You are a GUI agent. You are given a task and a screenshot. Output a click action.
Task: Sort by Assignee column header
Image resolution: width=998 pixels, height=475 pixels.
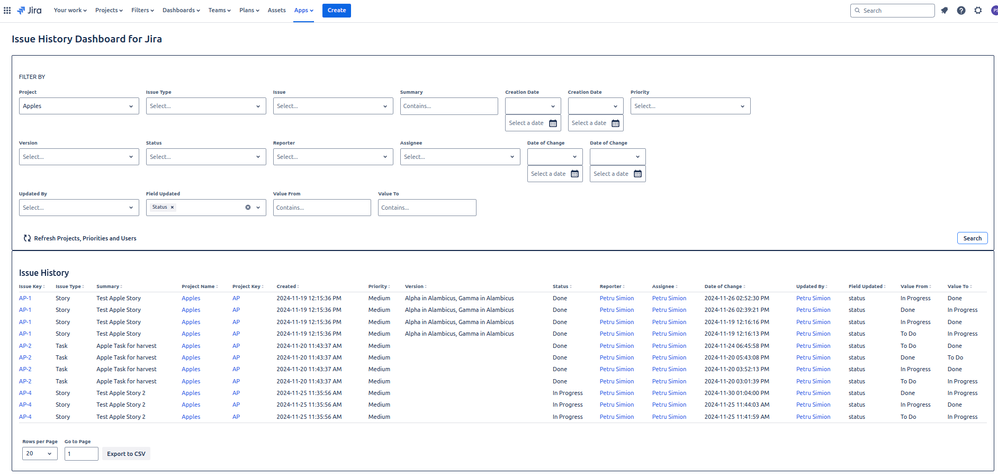click(x=664, y=287)
